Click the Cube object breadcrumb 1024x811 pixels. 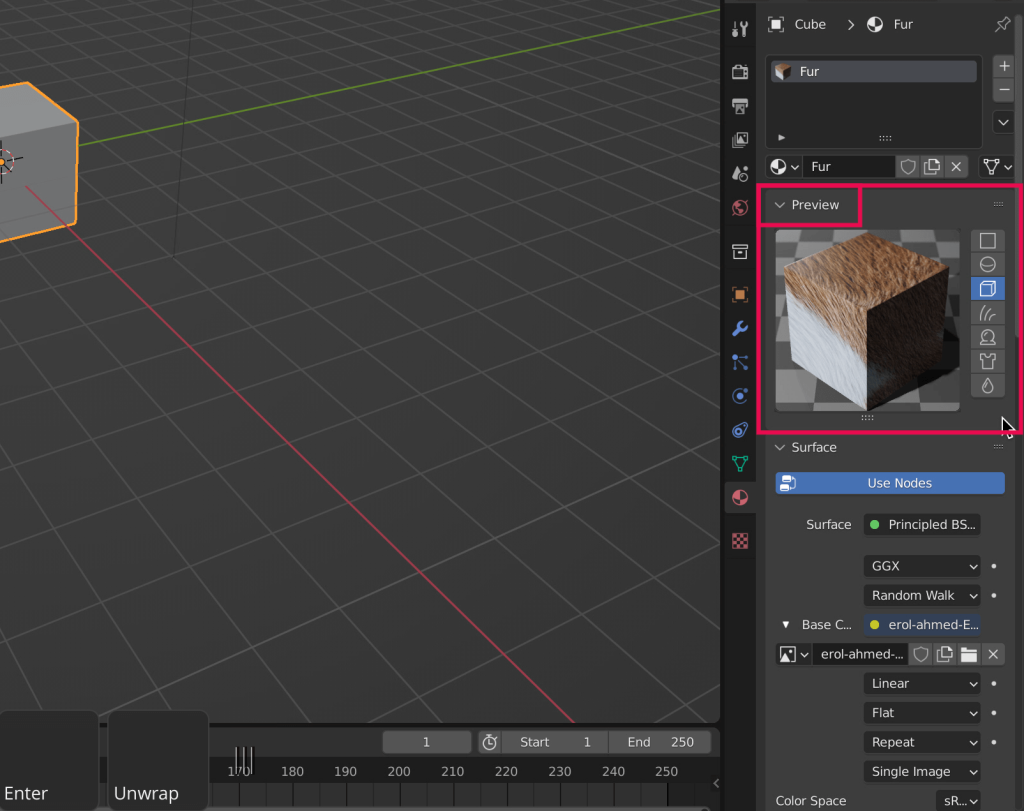797,25
